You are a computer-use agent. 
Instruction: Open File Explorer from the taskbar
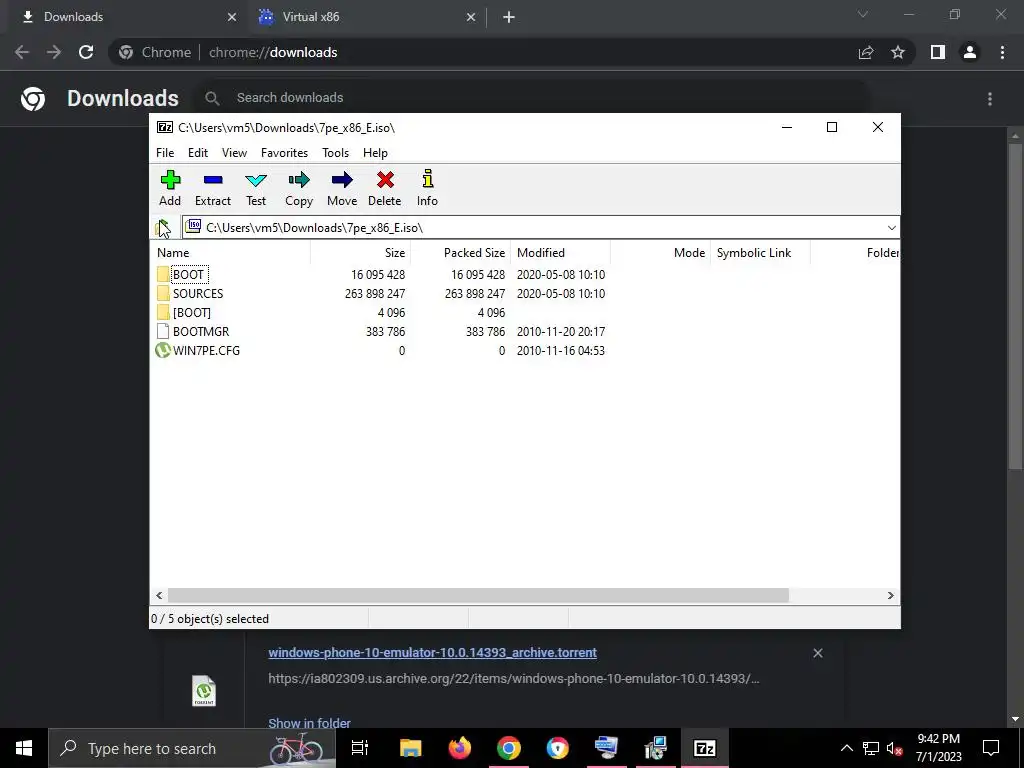[411, 748]
